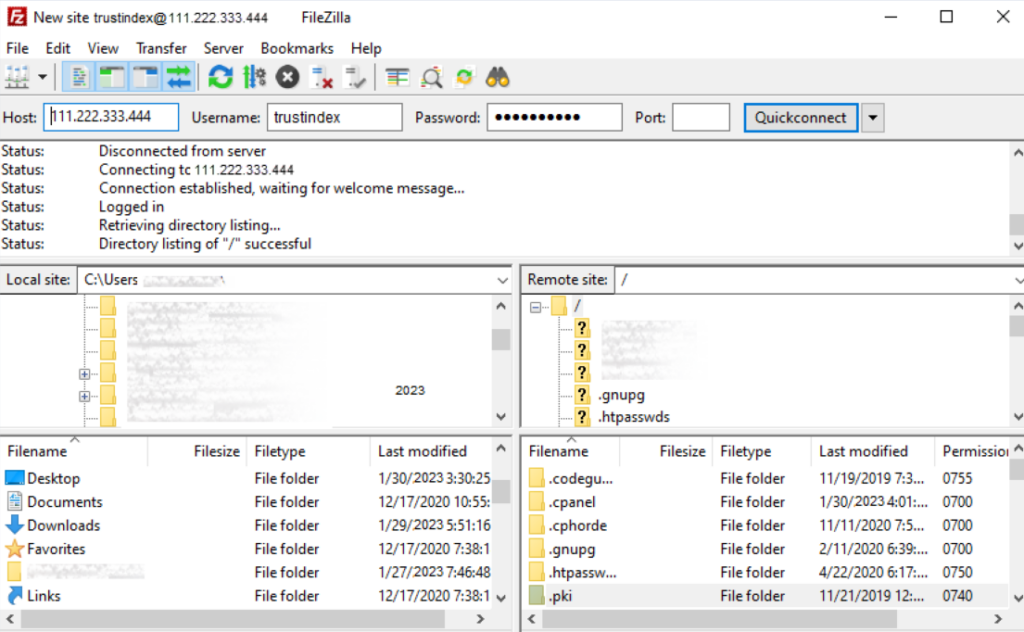Click the Quickconnect button
Viewport: 1024px width, 632px height.
coord(800,118)
